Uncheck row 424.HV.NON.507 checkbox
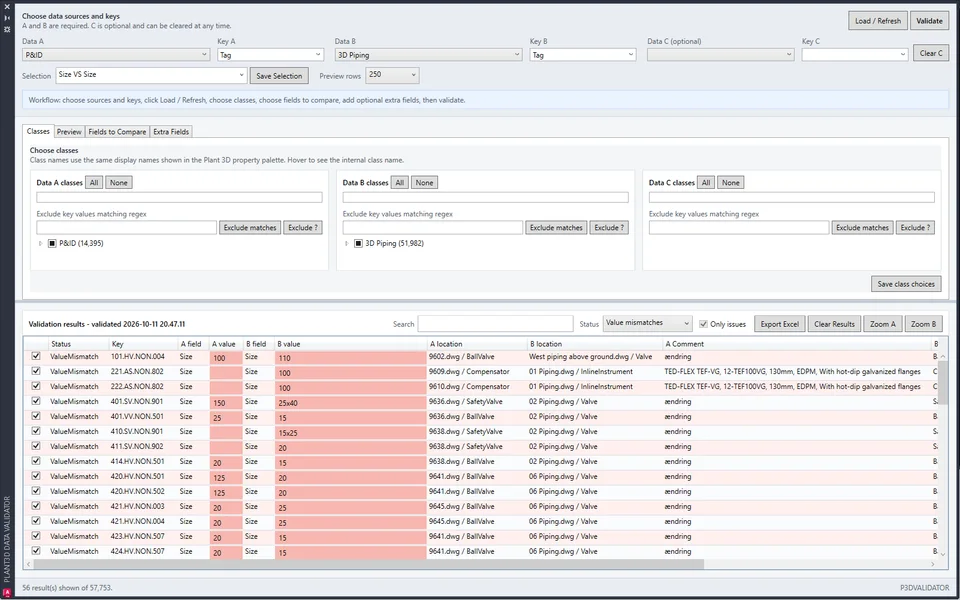Screen dimensions: 960x600 point(36,550)
